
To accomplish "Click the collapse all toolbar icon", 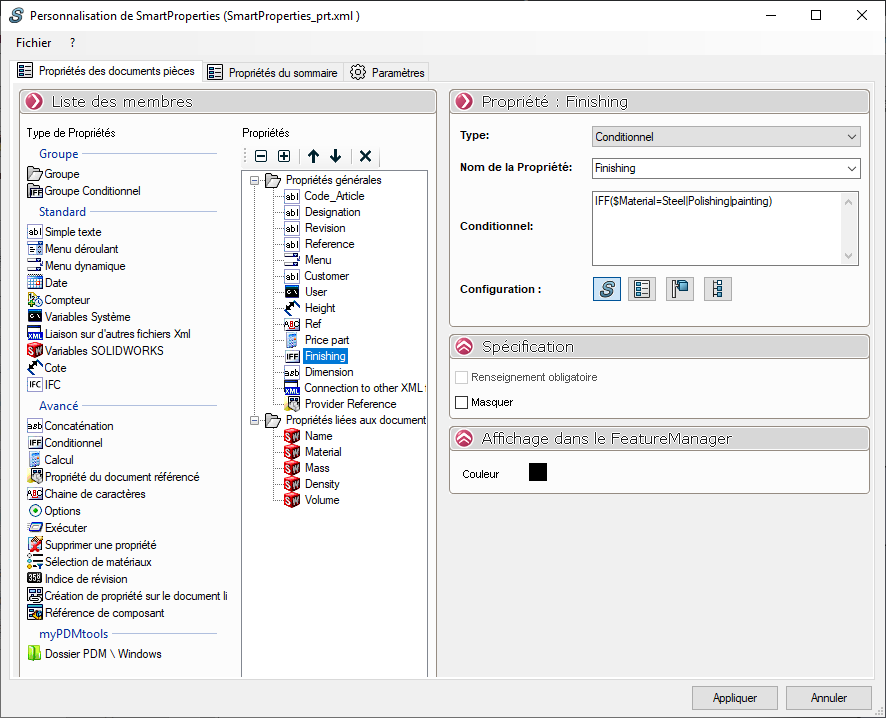I will pyautogui.click(x=261, y=156).
